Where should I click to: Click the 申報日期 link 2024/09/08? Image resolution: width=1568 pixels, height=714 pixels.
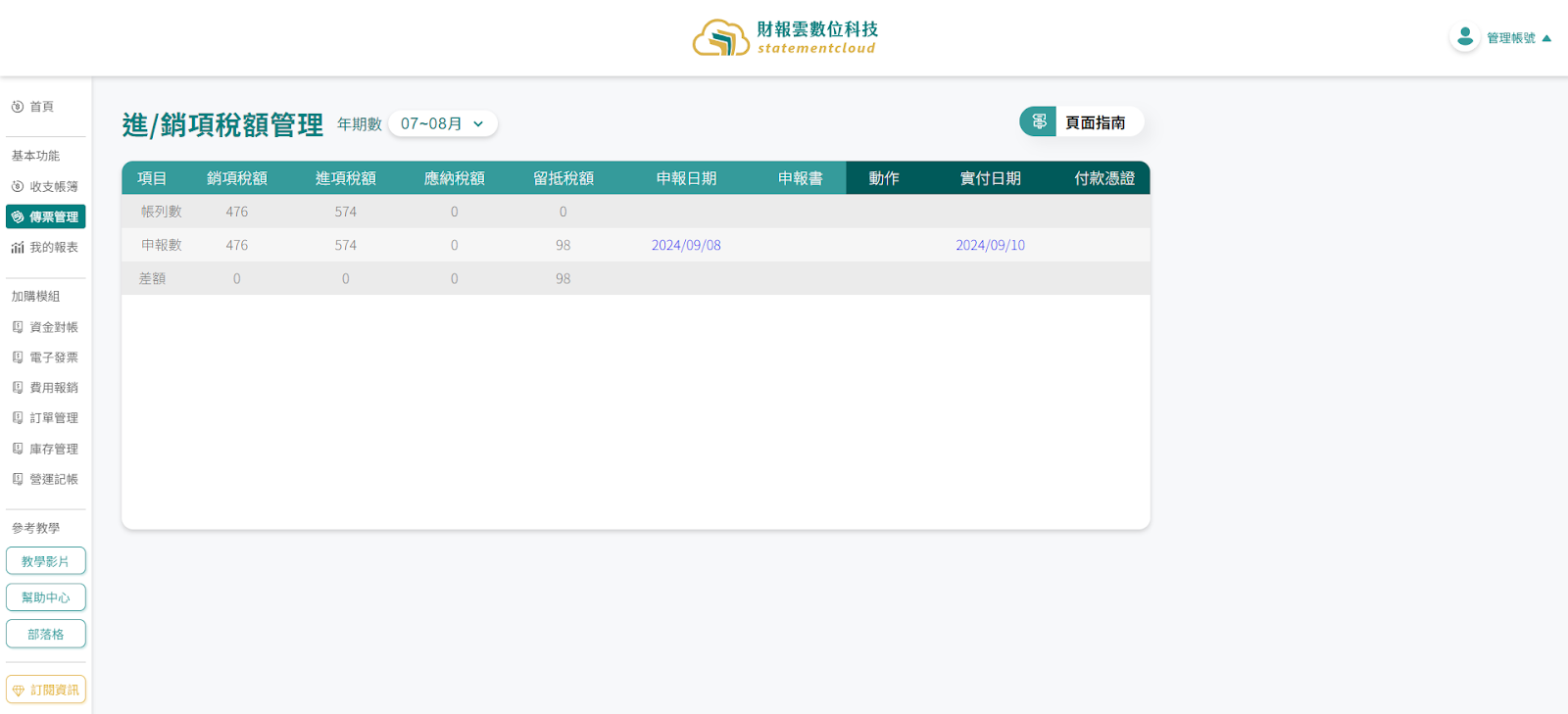click(x=686, y=245)
